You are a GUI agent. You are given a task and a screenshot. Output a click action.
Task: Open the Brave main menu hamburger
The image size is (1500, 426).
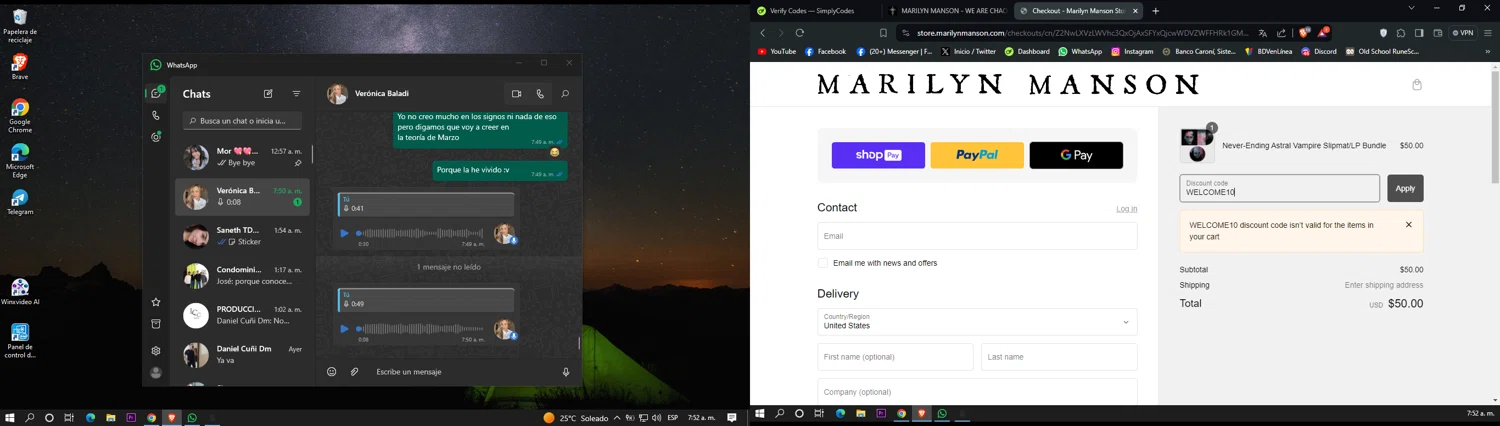[1487, 33]
